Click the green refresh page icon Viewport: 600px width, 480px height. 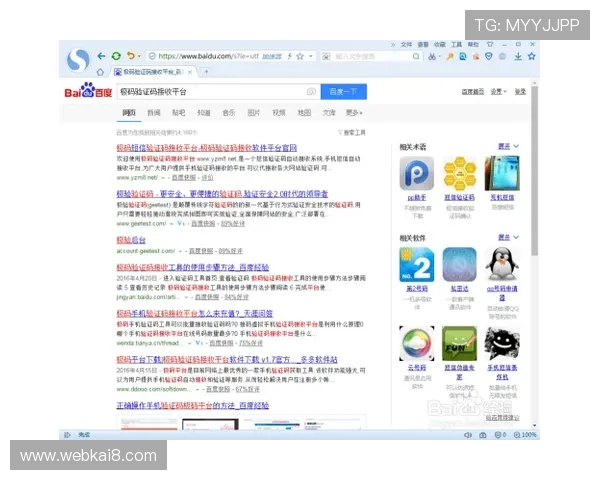116,56
